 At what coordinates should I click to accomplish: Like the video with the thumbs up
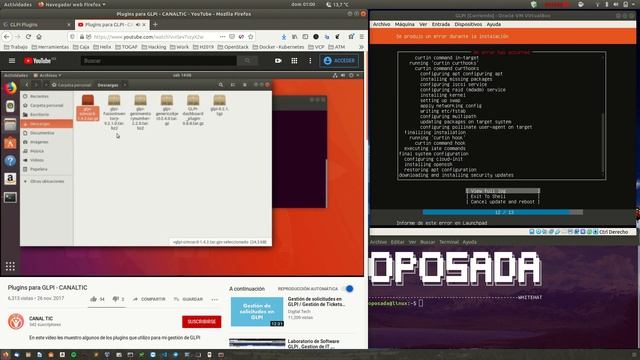[x=93, y=299]
